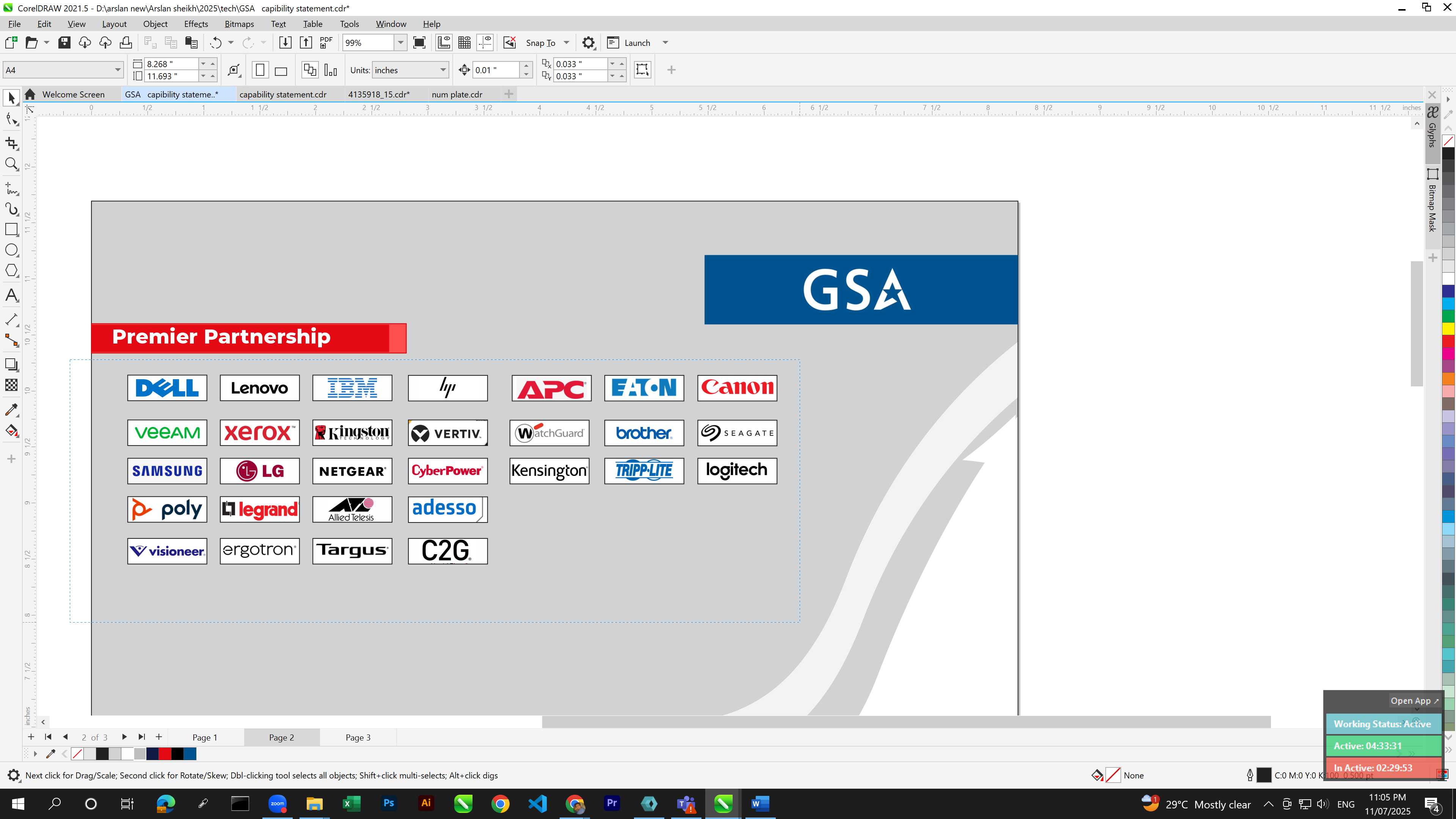The height and width of the screenshot is (819, 1456).
Task: Add new document tab plus button
Action: (x=509, y=94)
